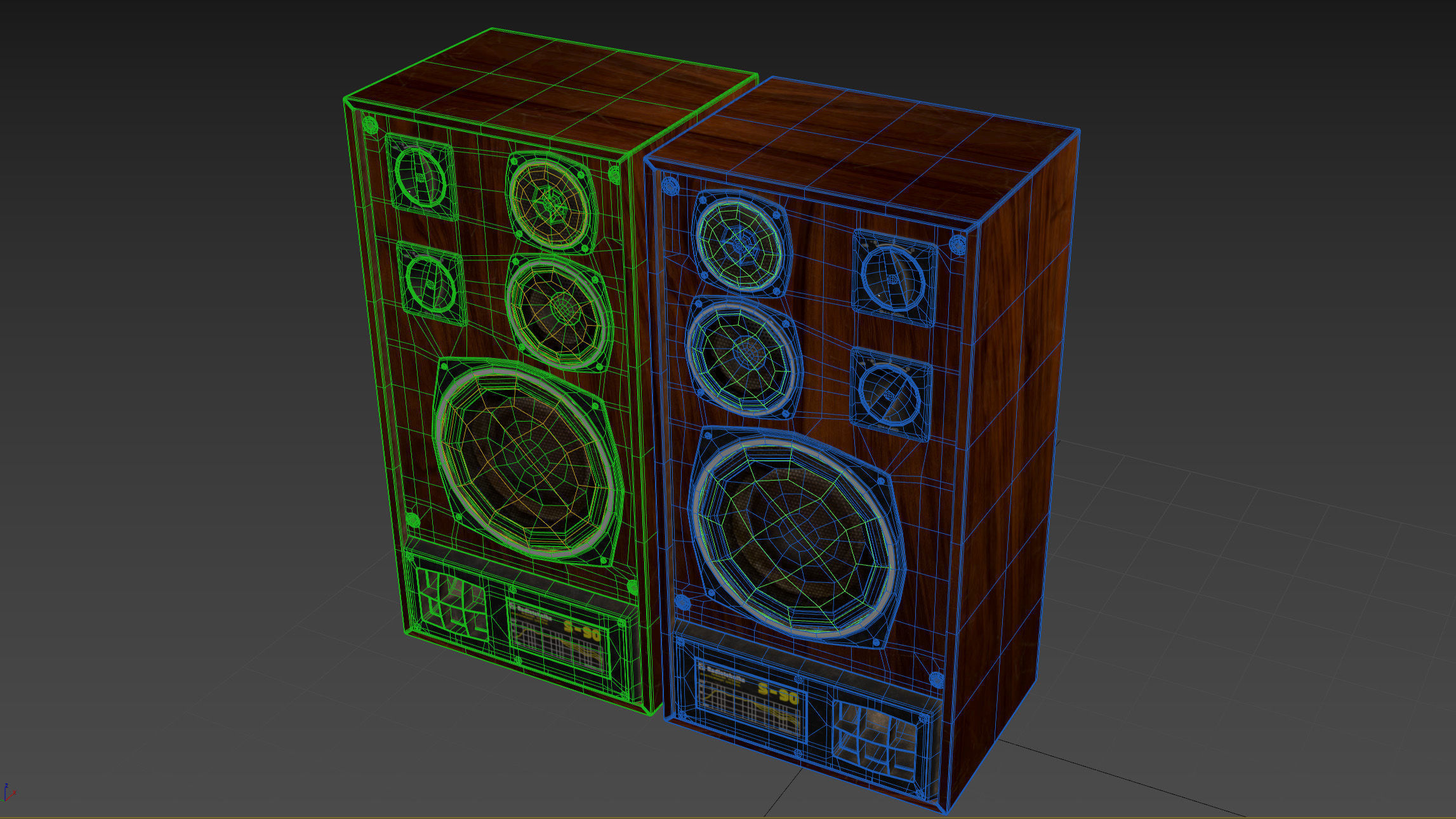Select the green speaker's midrange driver
1456x819 pixels.
[559, 312]
